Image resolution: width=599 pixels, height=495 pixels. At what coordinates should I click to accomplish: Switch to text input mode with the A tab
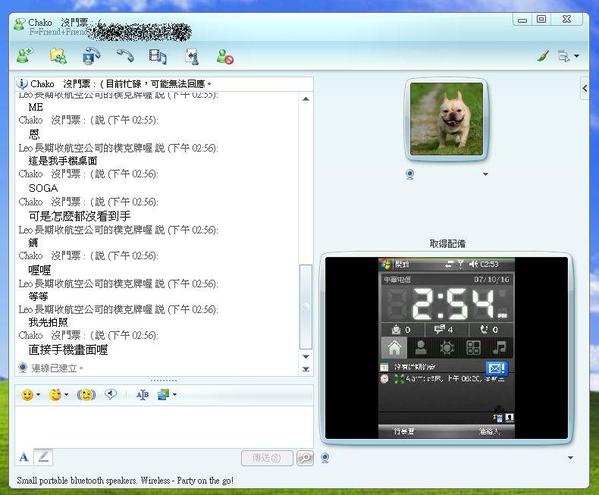(24, 457)
